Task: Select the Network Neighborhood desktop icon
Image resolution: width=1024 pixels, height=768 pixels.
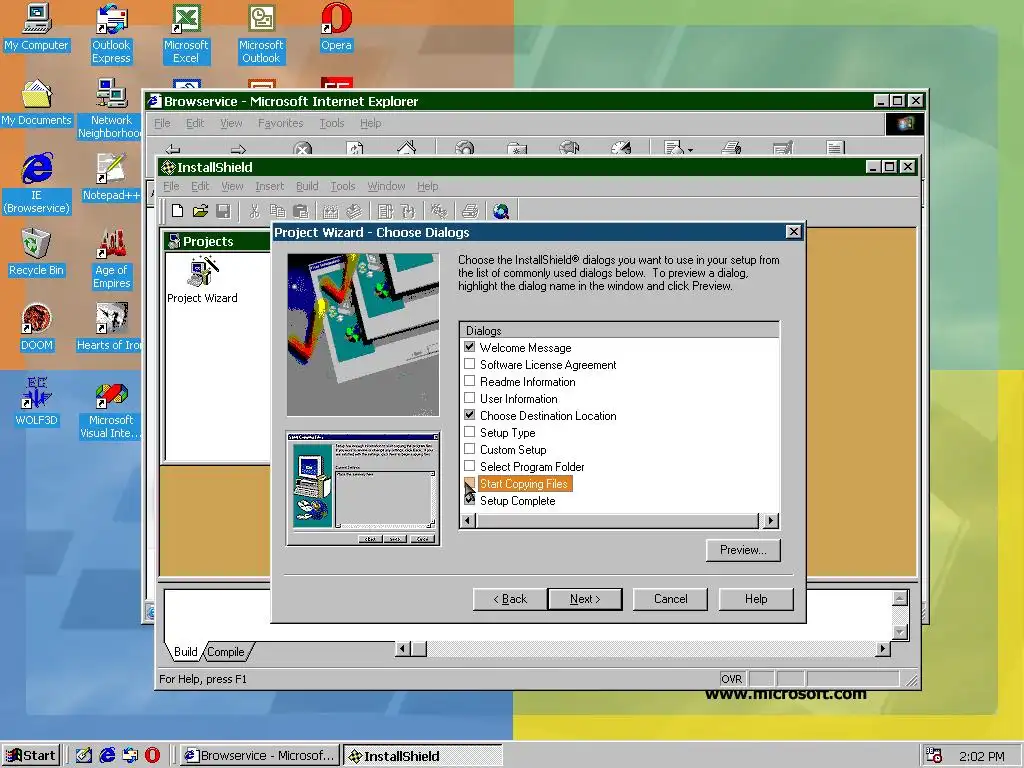Action: point(109,109)
